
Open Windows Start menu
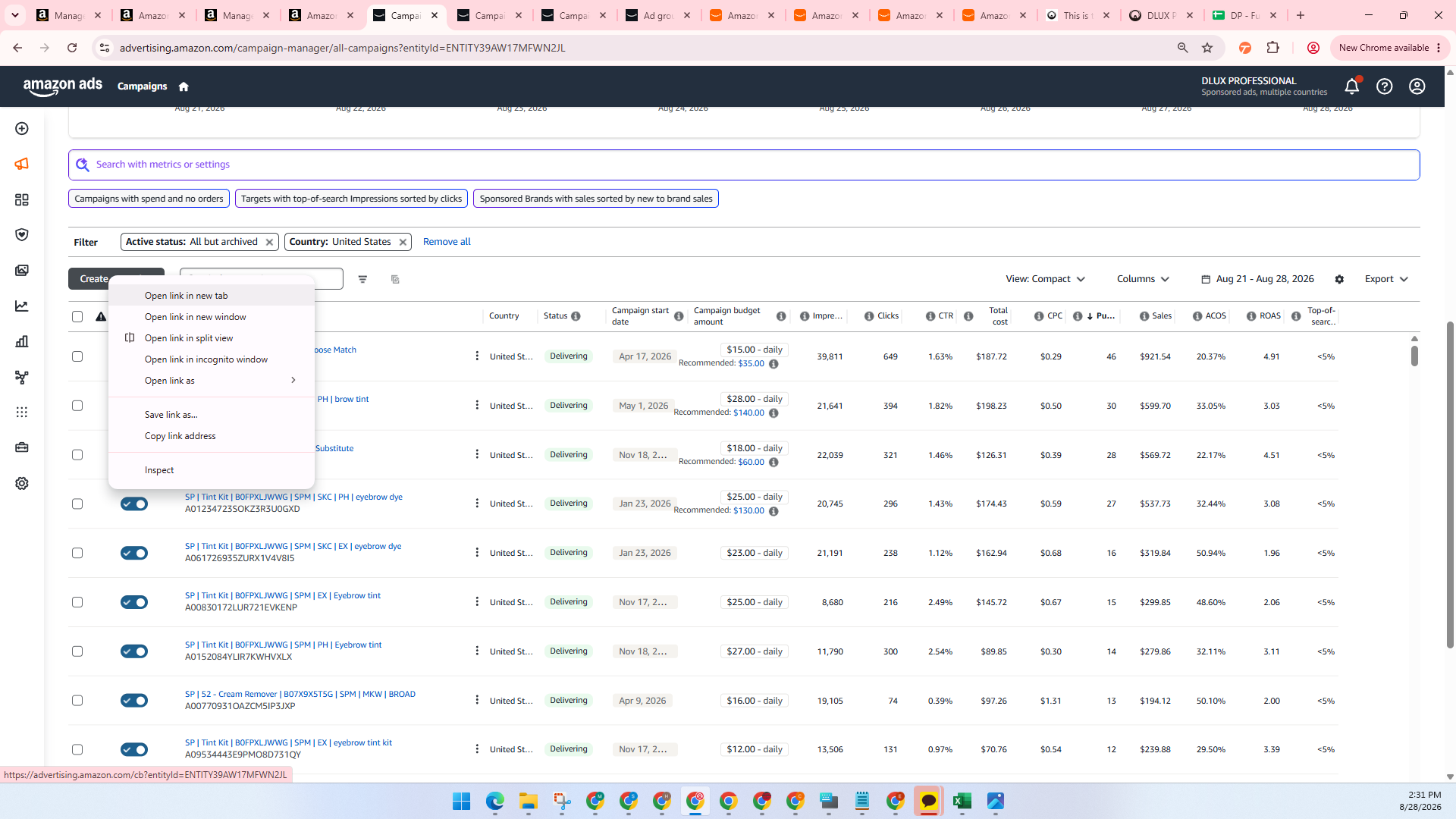(x=461, y=801)
